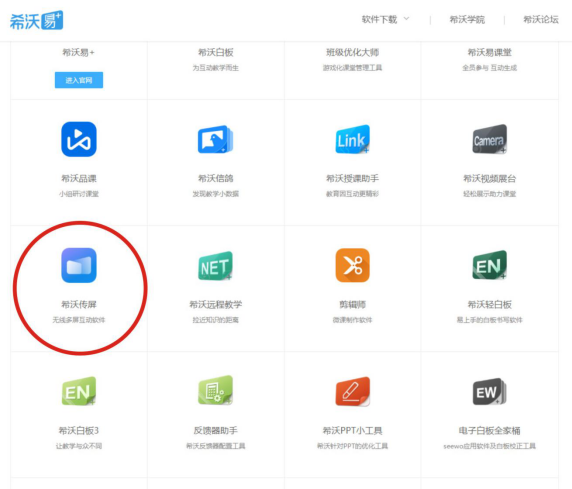Click the 游戏化课堂管理工具 subtitle
The width and height of the screenshot is (572, 489).
point(352,68)
